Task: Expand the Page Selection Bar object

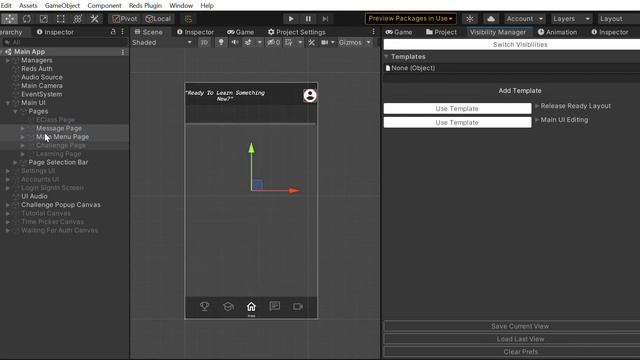Action: [x=15, y=162]
